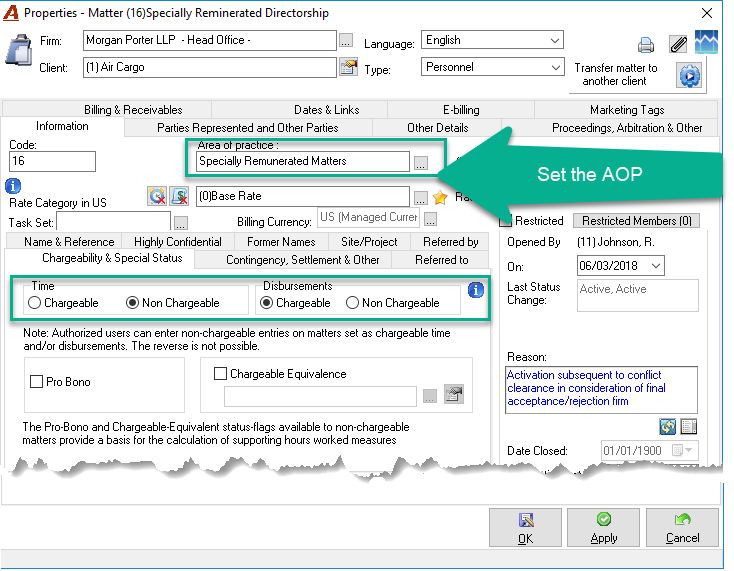Open the Task Set ellipsis browse button
The width and height of the screenshot is (734, 571).
pos(181,223)
